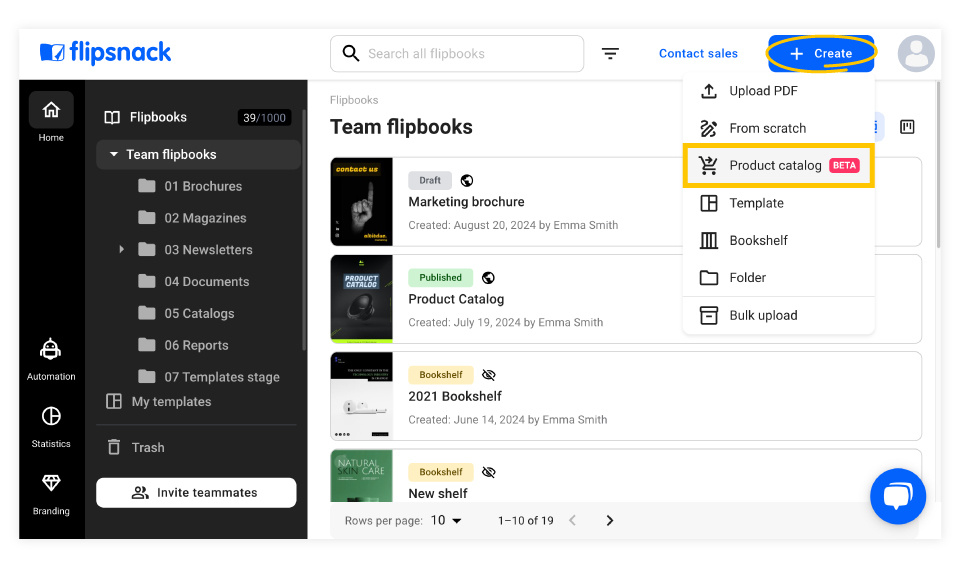Click the globe icon on Product Catalog
Image resolution: width=960 pixels, height=568 pixels.
tap(488, 278)
